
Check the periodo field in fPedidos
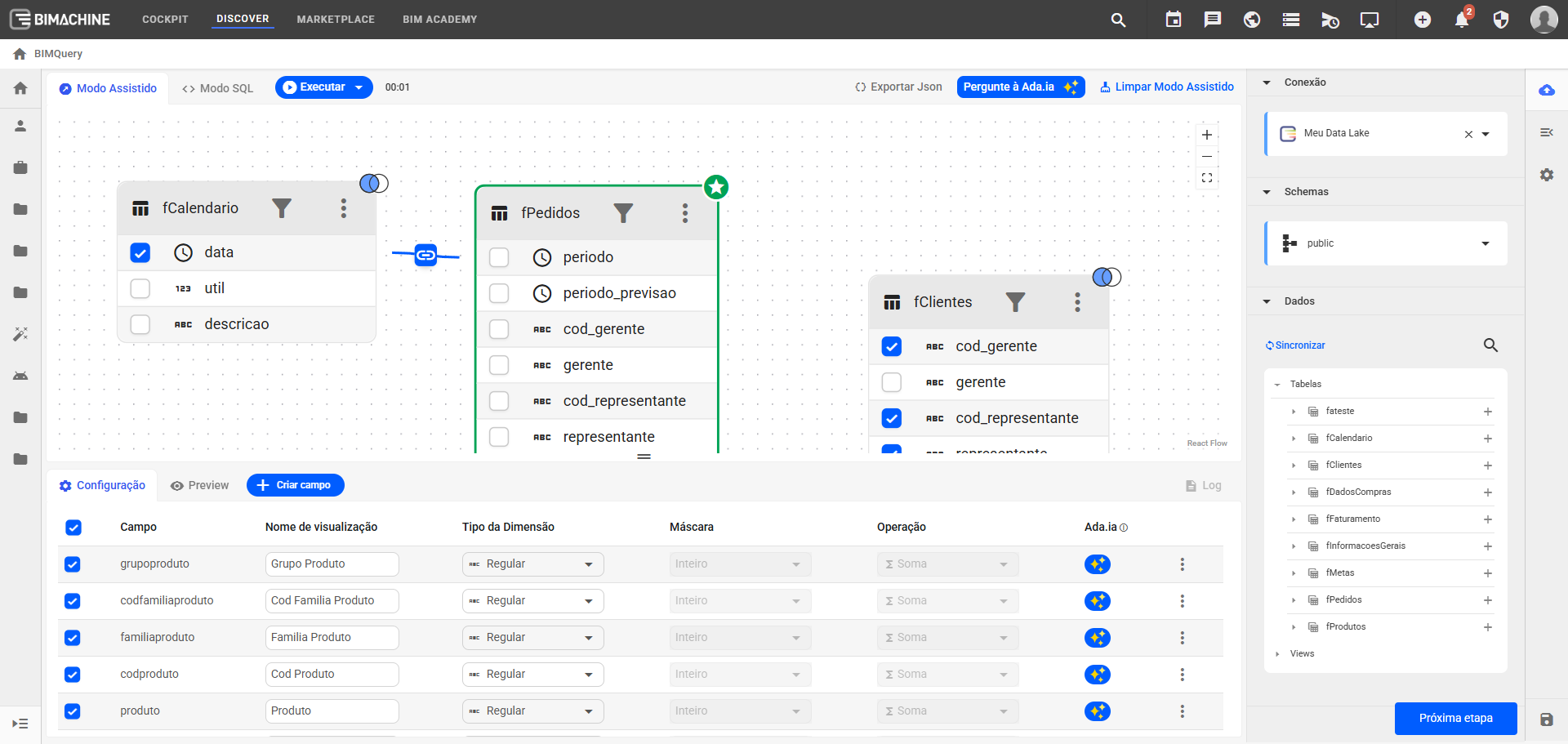point(499,257)
